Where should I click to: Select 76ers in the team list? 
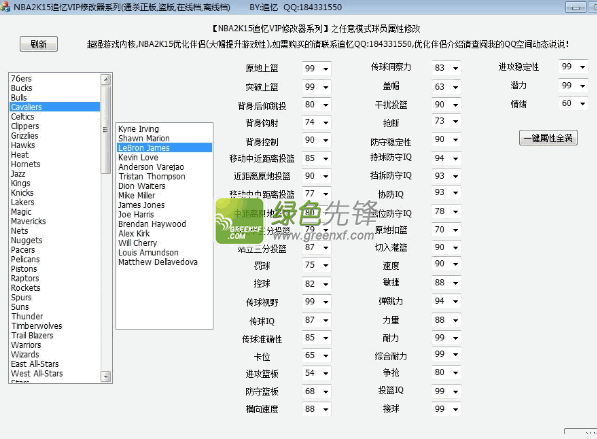(x=55, y=78)
